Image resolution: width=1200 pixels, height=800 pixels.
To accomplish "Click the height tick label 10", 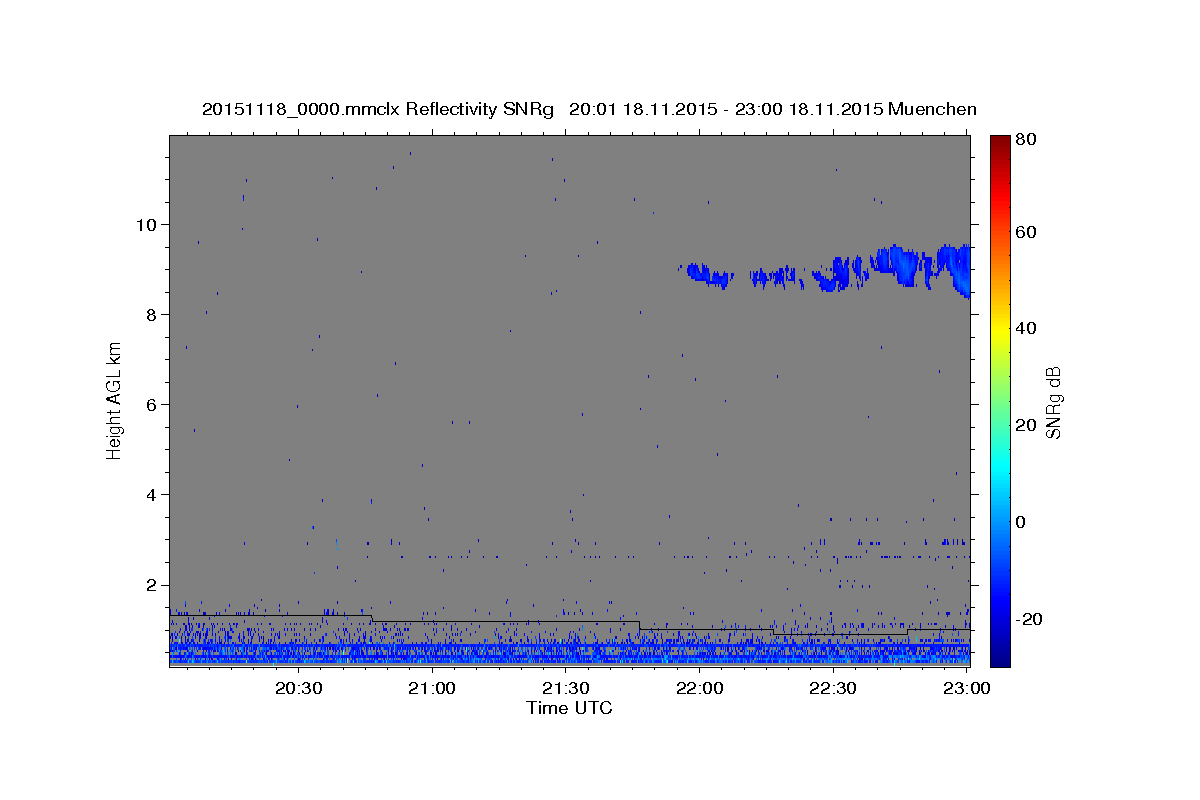I will [148, 224].
